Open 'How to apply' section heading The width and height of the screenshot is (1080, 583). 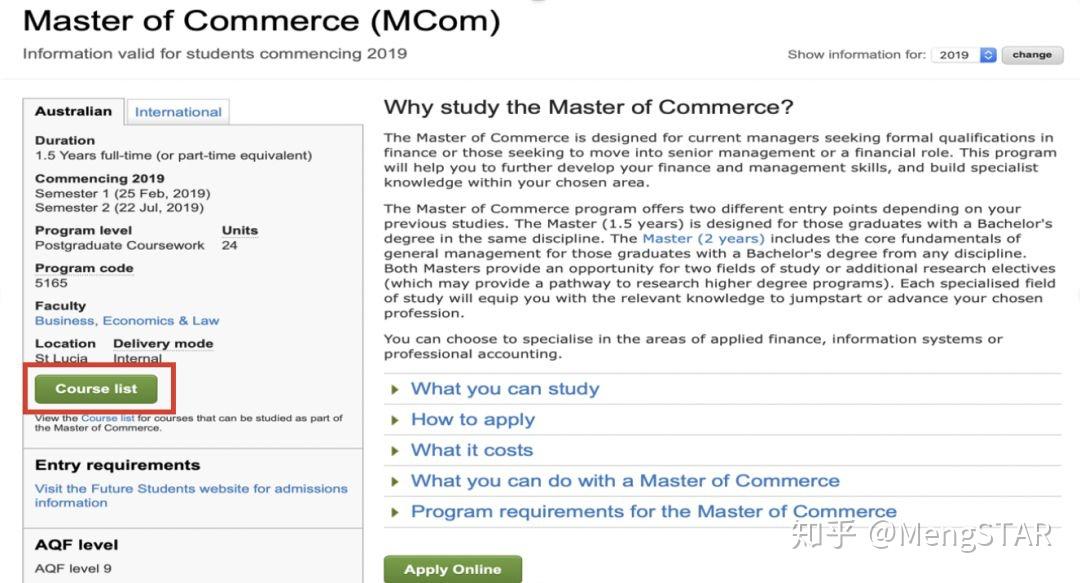click(472, 420)
